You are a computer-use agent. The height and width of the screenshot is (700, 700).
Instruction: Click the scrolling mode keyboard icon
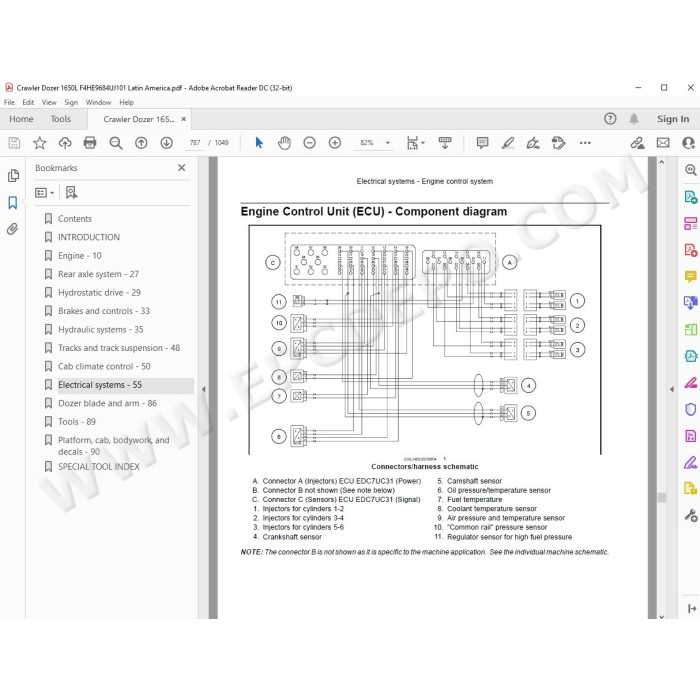tap(445, 143)
